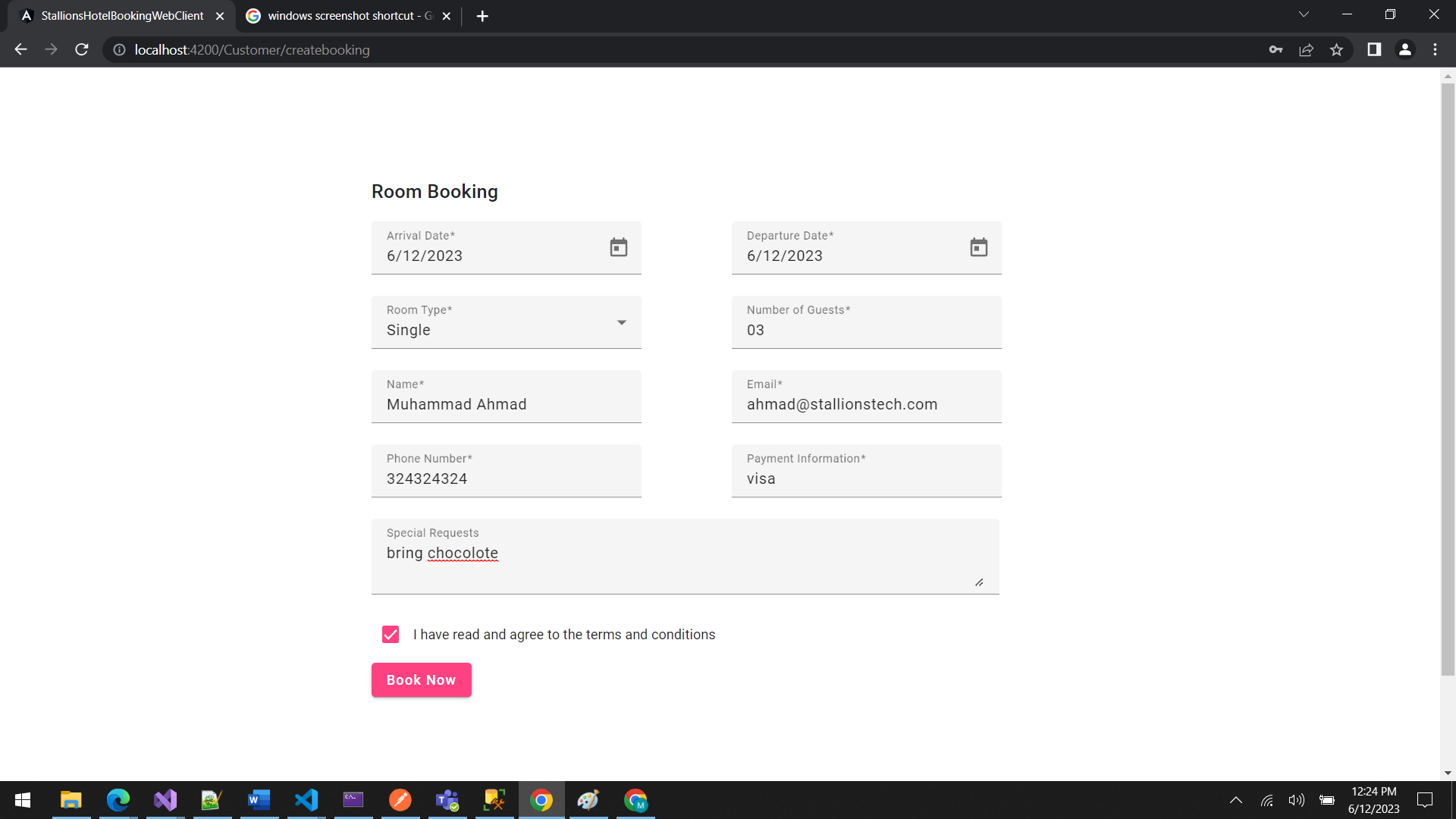Reload the current page
Image resolution: width=1456 pixels, height=819 pixels.
pos(82,49)
